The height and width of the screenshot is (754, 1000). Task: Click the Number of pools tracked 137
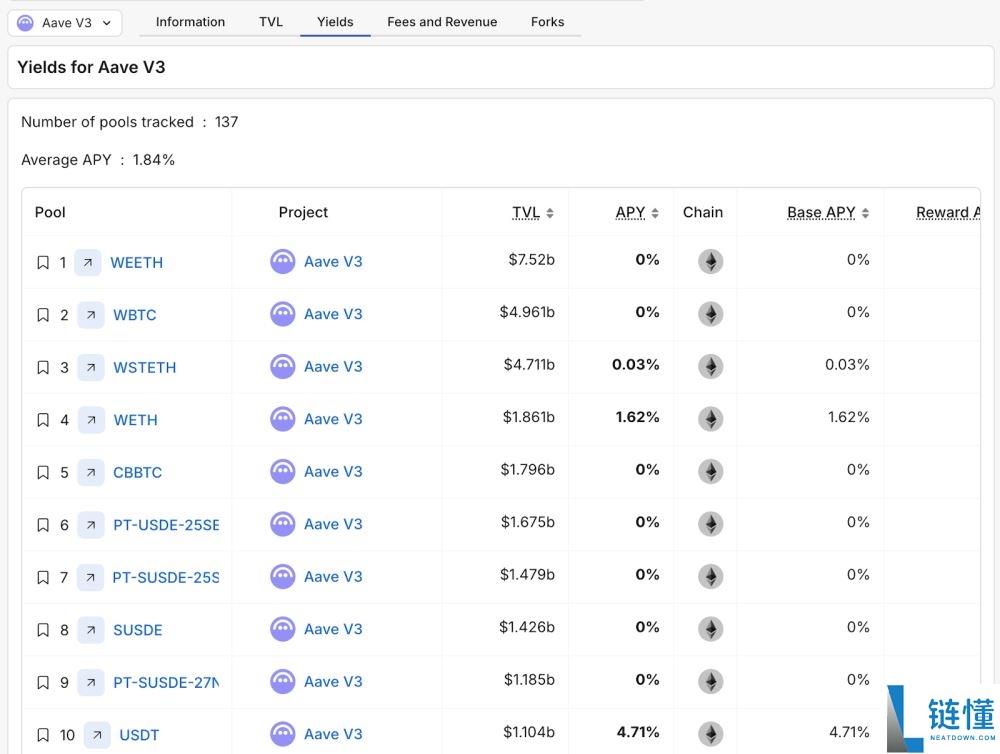click(129, 122)
